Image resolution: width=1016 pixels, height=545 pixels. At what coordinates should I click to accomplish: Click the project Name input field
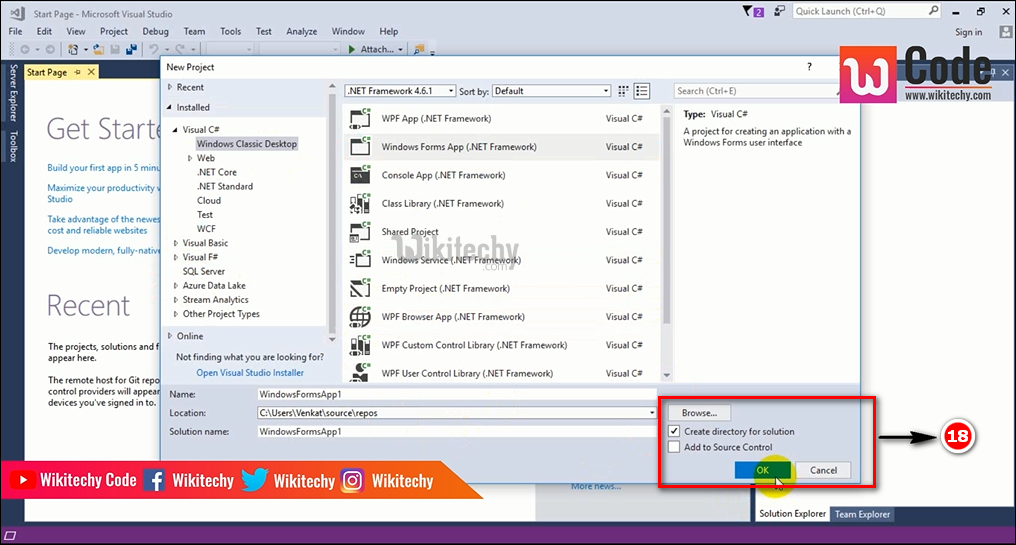(x=456, y=395)
